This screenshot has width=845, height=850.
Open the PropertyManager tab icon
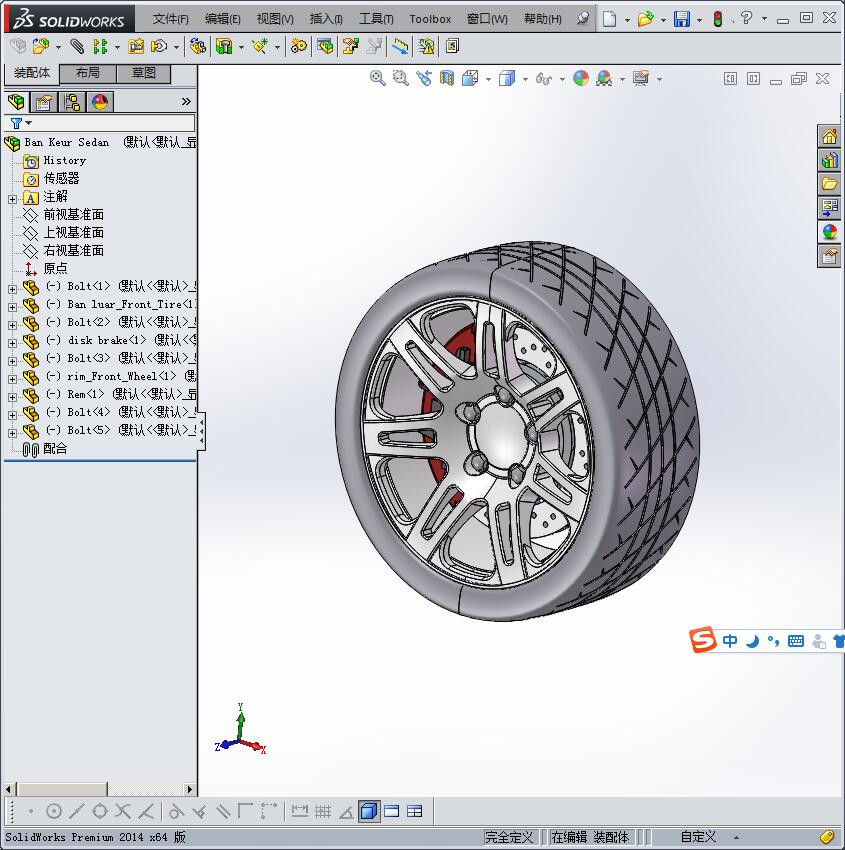[x=43, y=102]
